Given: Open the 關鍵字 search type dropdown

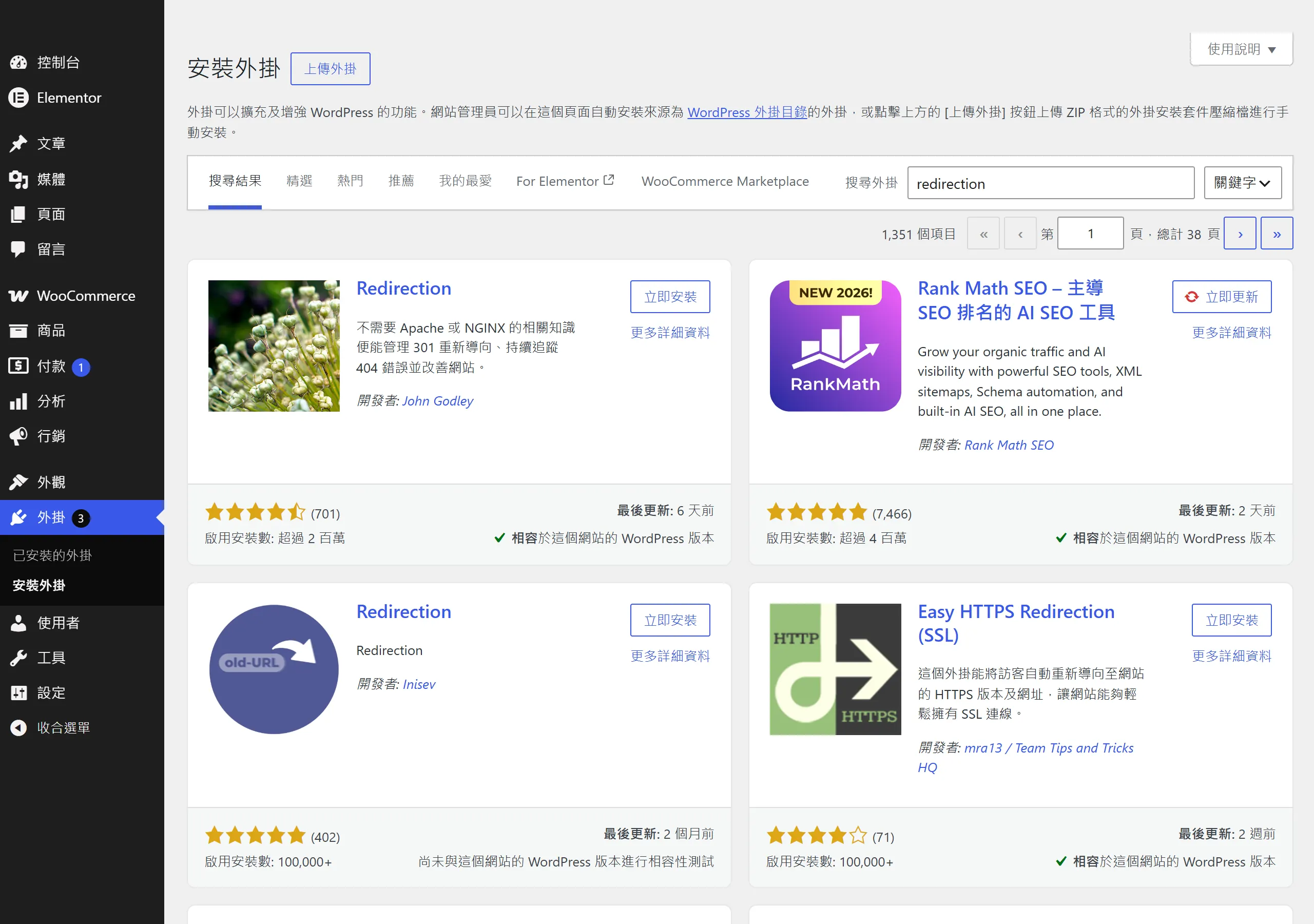Looking at the screenshot, I should [x=1243, y=183].
